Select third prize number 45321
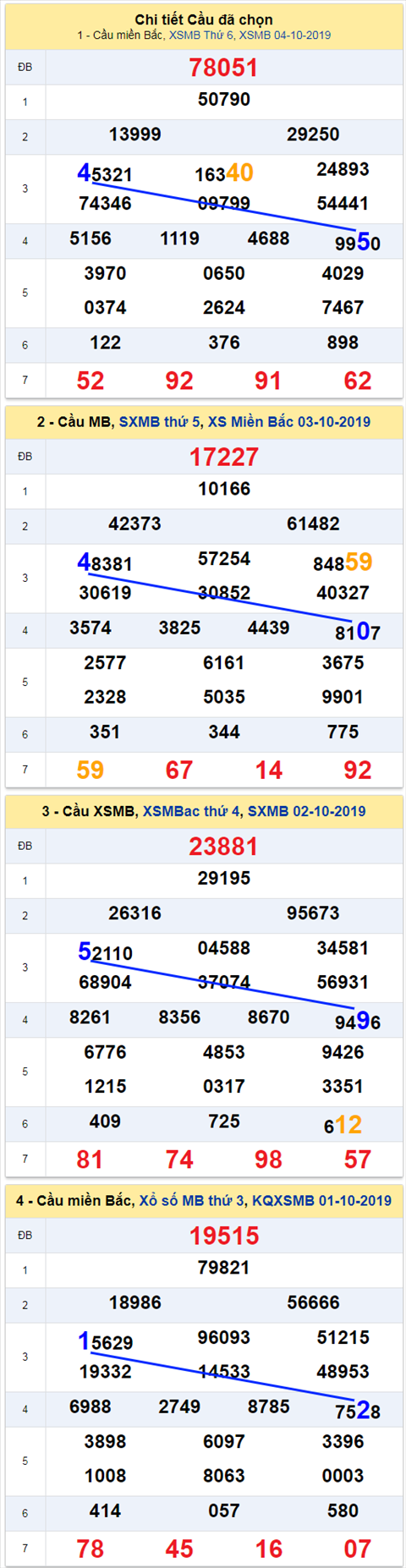This screenshot has height=1568, width=406. click(x=105, y=173)
